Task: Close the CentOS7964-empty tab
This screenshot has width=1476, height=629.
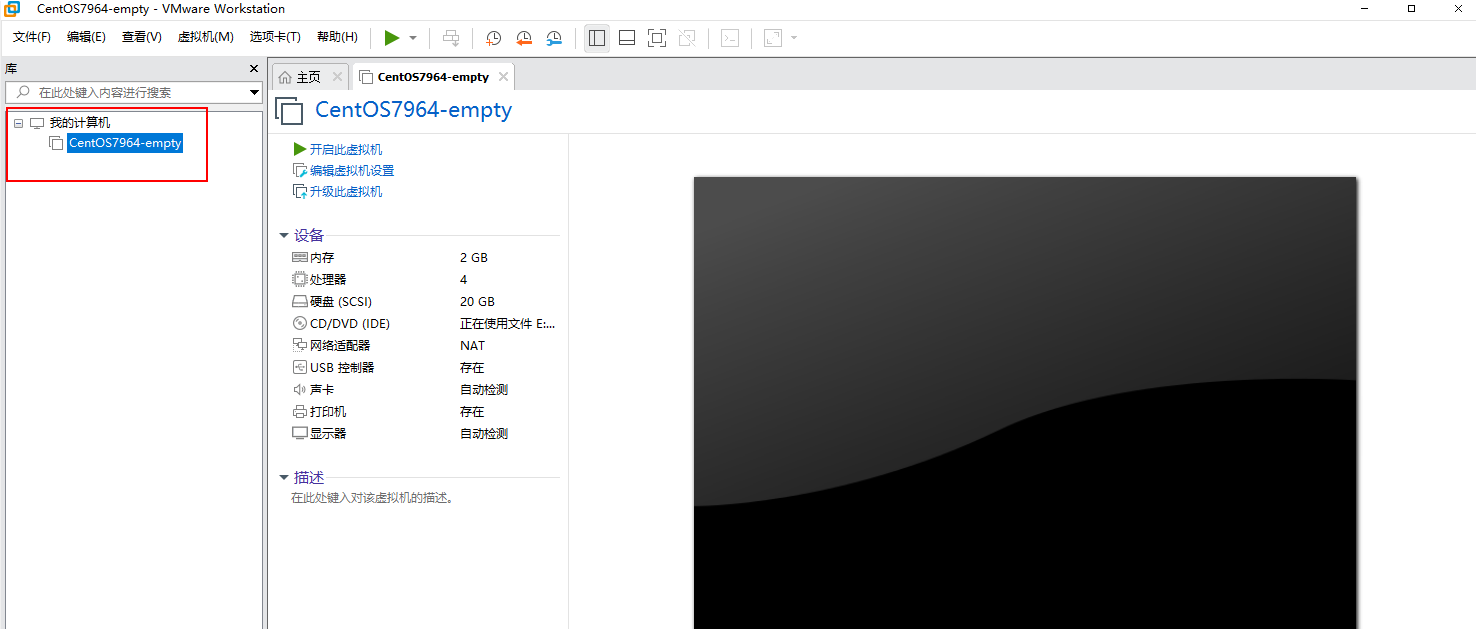Action: pos(503,77)
